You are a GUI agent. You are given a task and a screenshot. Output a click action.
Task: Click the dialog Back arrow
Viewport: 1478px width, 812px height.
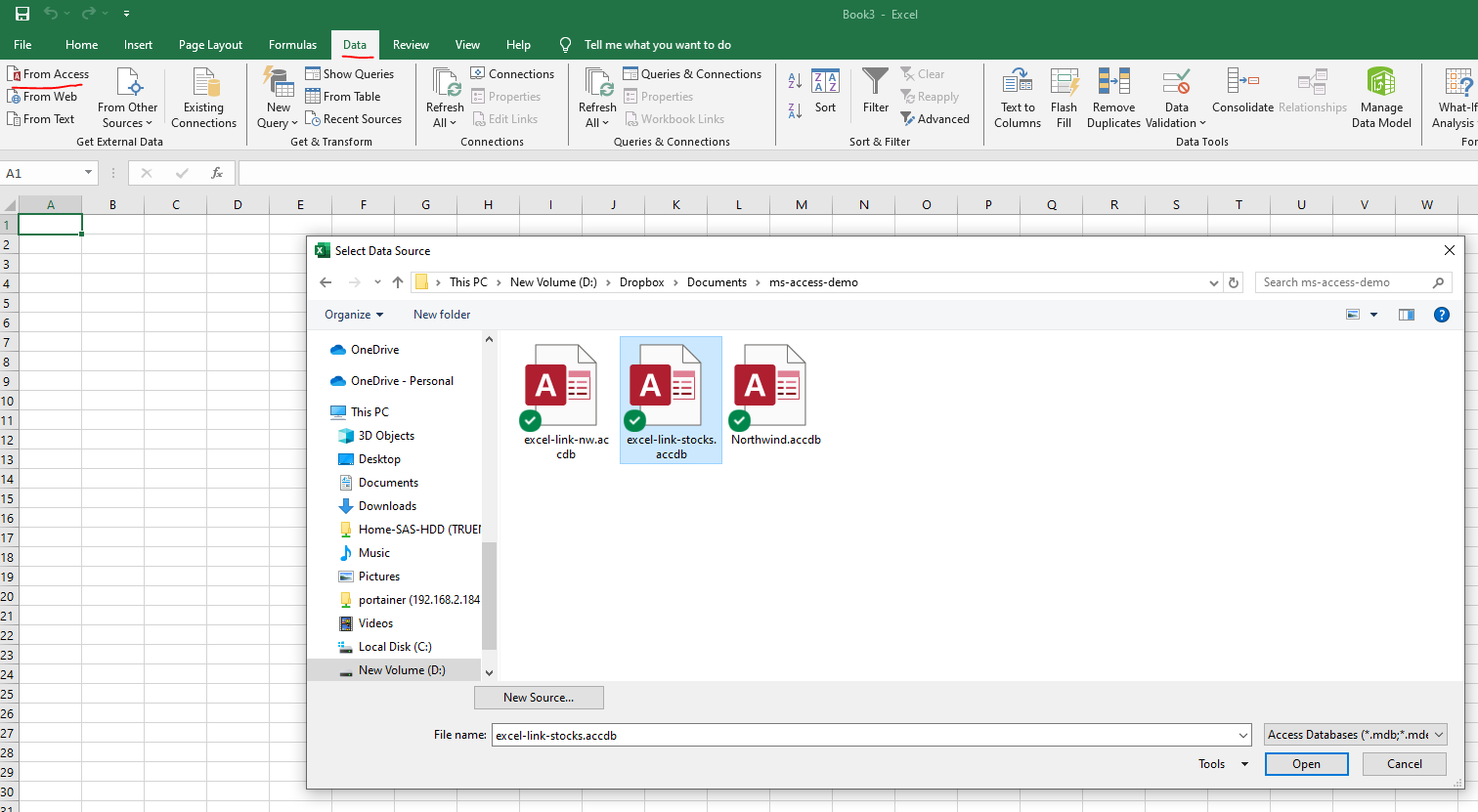[x=326, y=282]
